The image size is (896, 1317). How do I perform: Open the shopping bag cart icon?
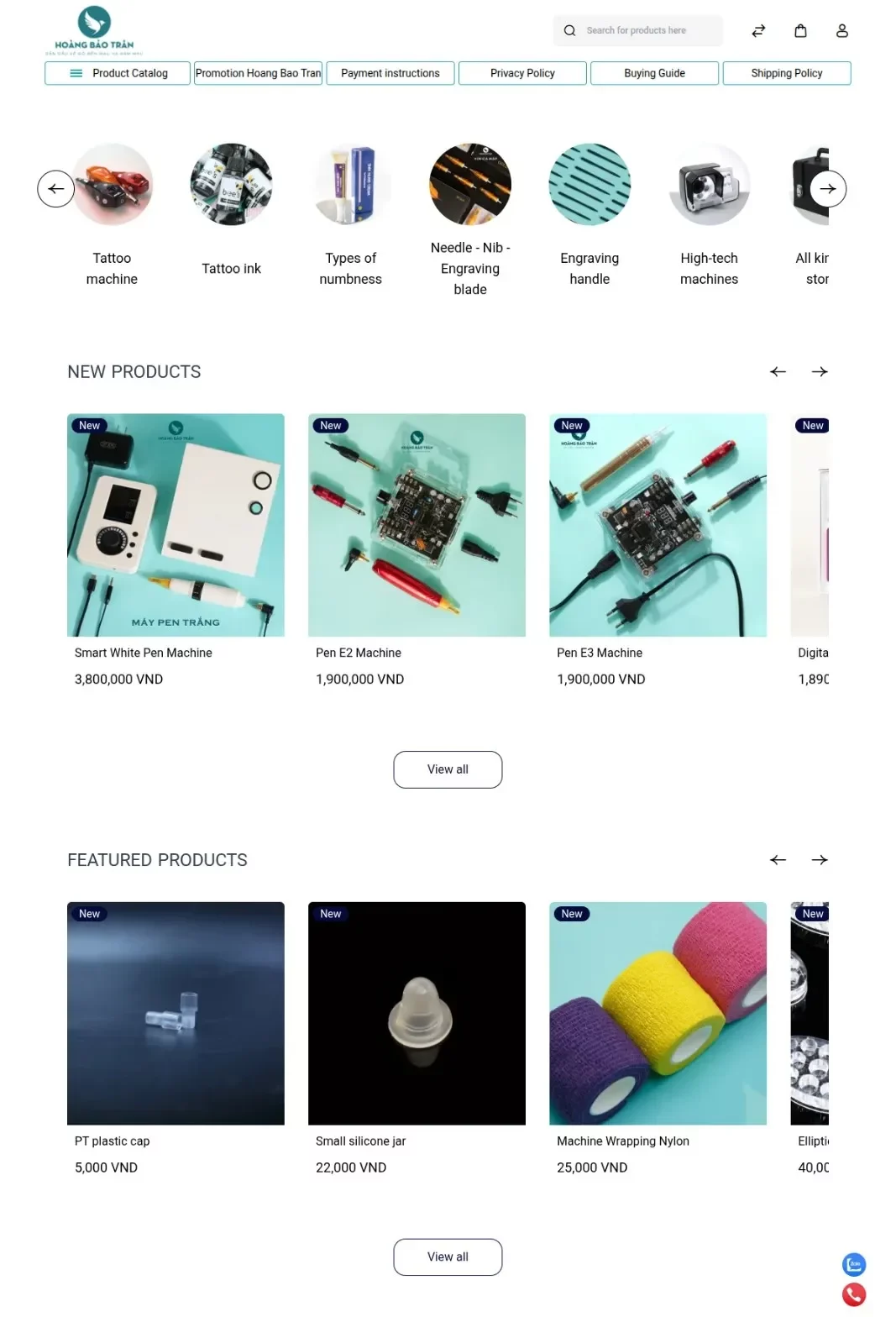pyautogui.click(x=800, y=31)
